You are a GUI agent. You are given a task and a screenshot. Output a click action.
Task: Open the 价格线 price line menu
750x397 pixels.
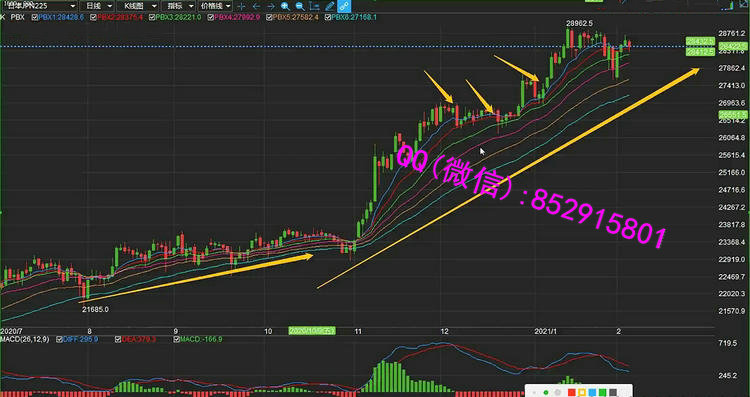[215, 6]
